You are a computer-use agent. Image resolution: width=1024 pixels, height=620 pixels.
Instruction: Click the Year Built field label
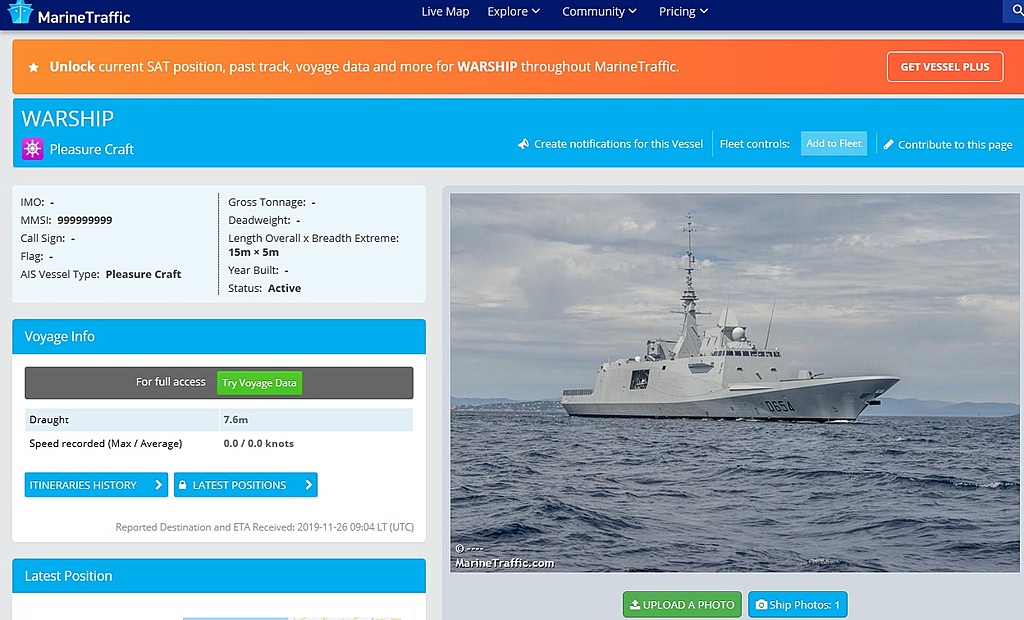[253, 270]
